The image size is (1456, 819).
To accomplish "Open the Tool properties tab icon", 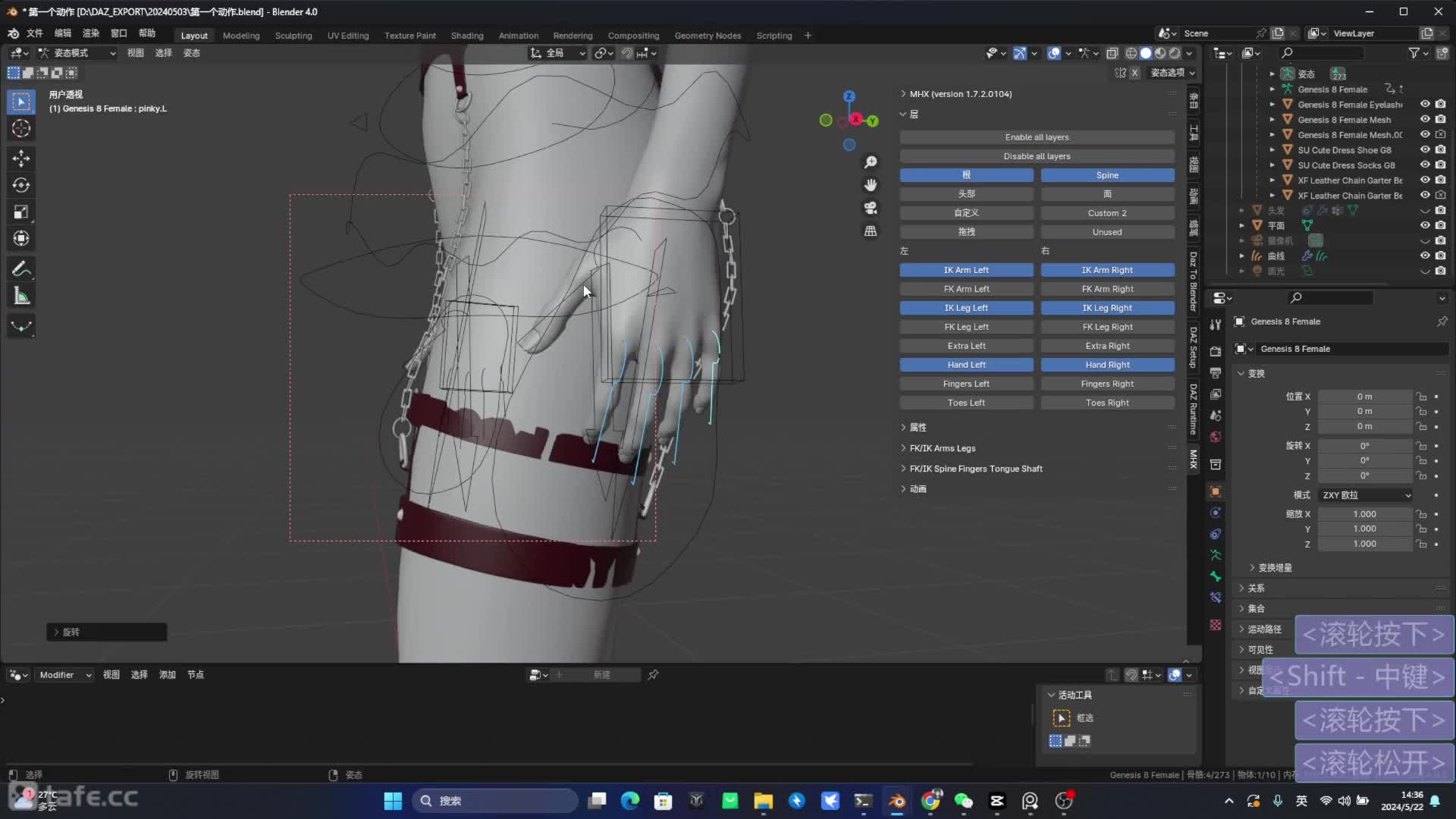I will 1216,325.
